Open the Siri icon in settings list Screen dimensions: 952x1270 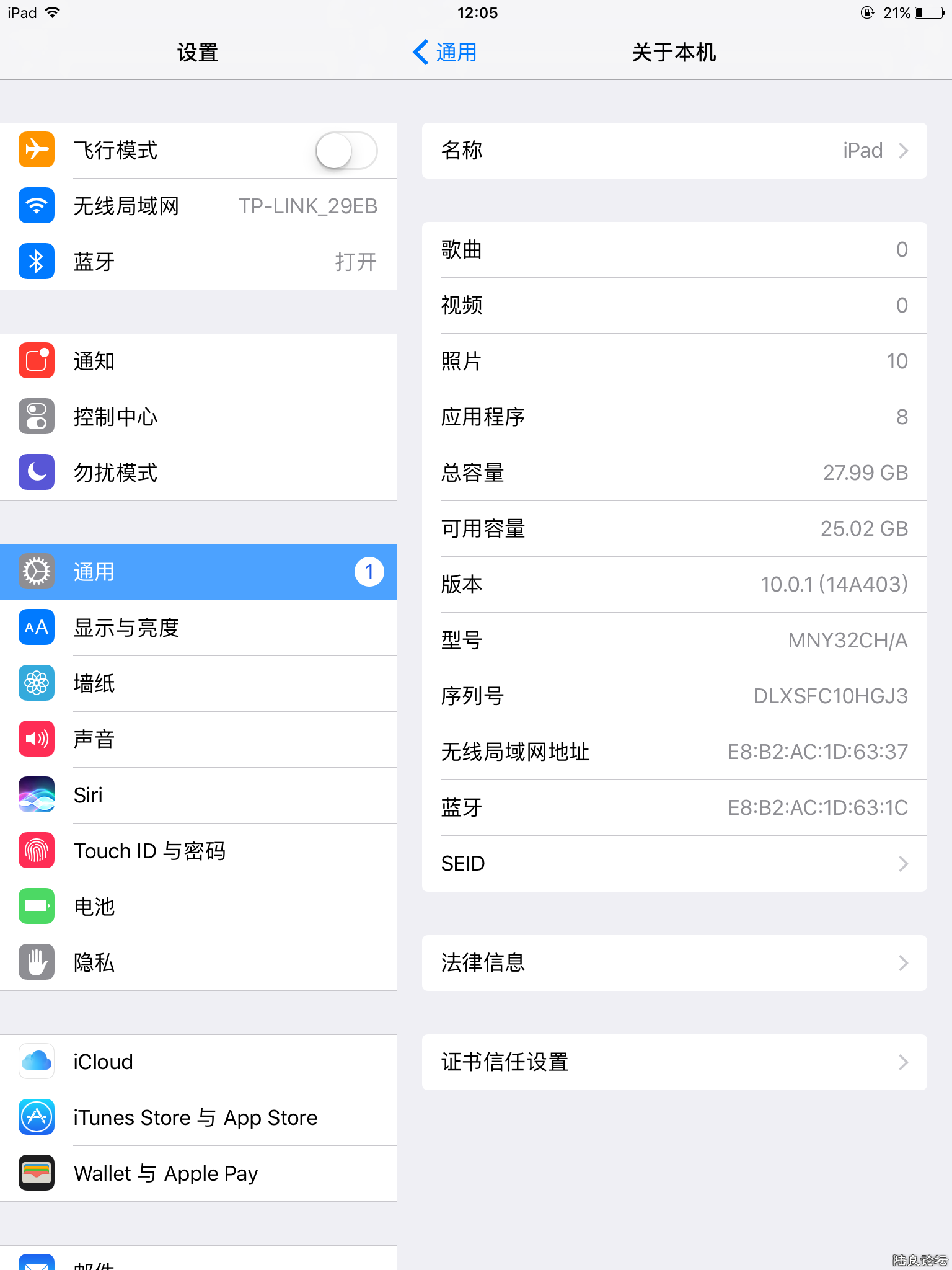(37, 795)
